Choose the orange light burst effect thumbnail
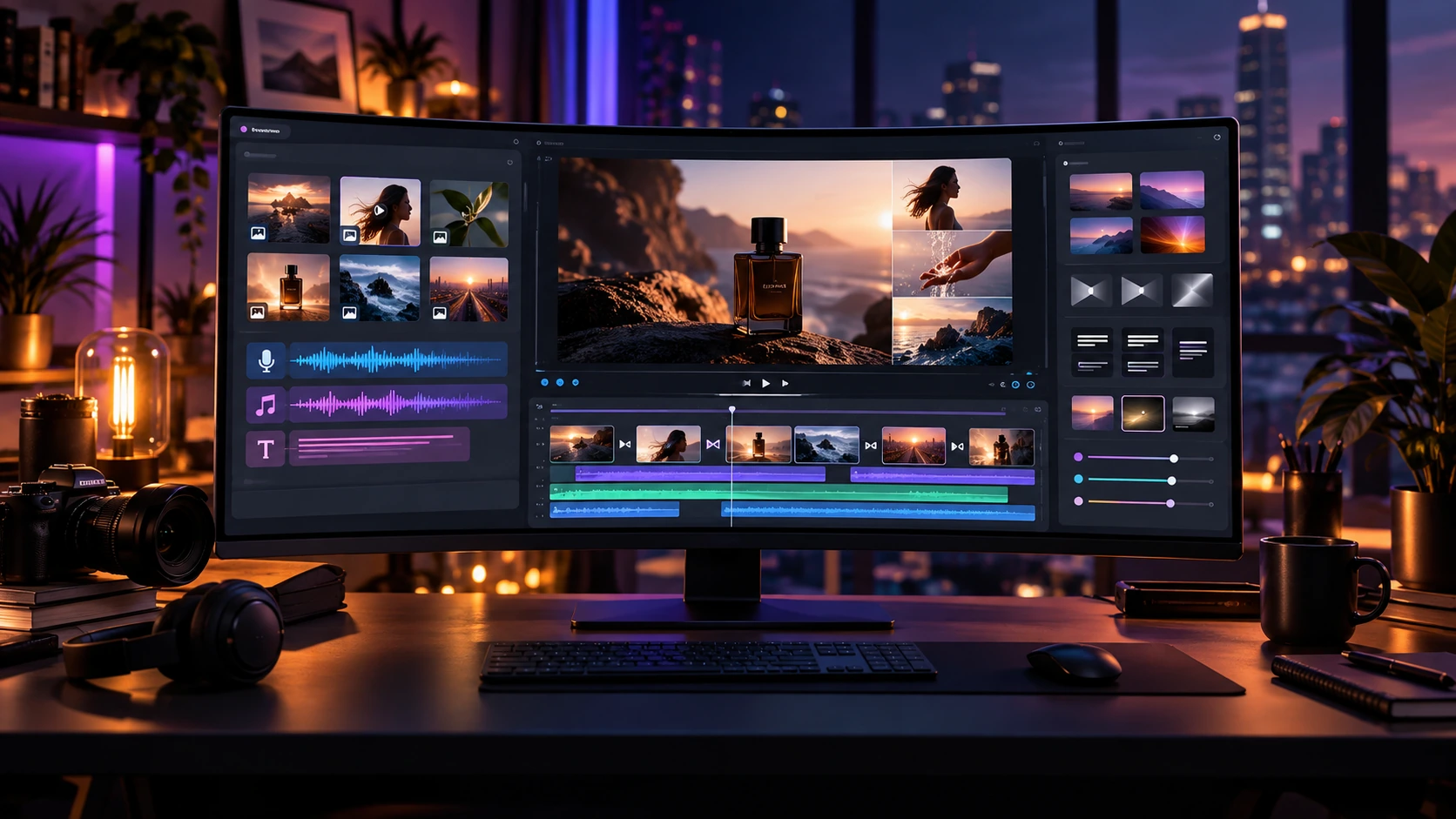The height and width of the screenshot is (819, 1456). (1172, 235)
